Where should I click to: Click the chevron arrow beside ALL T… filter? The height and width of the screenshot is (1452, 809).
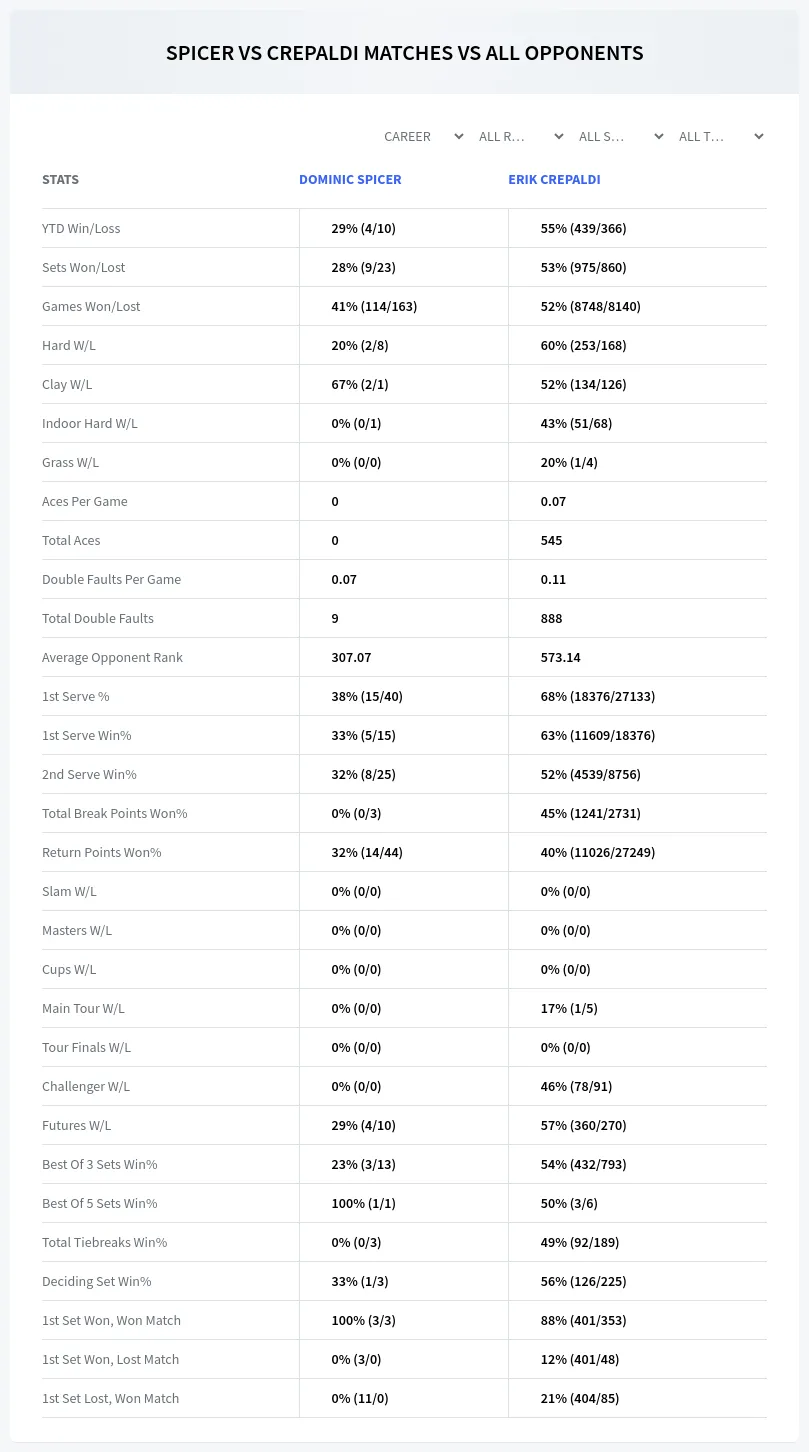coord(758,137)
